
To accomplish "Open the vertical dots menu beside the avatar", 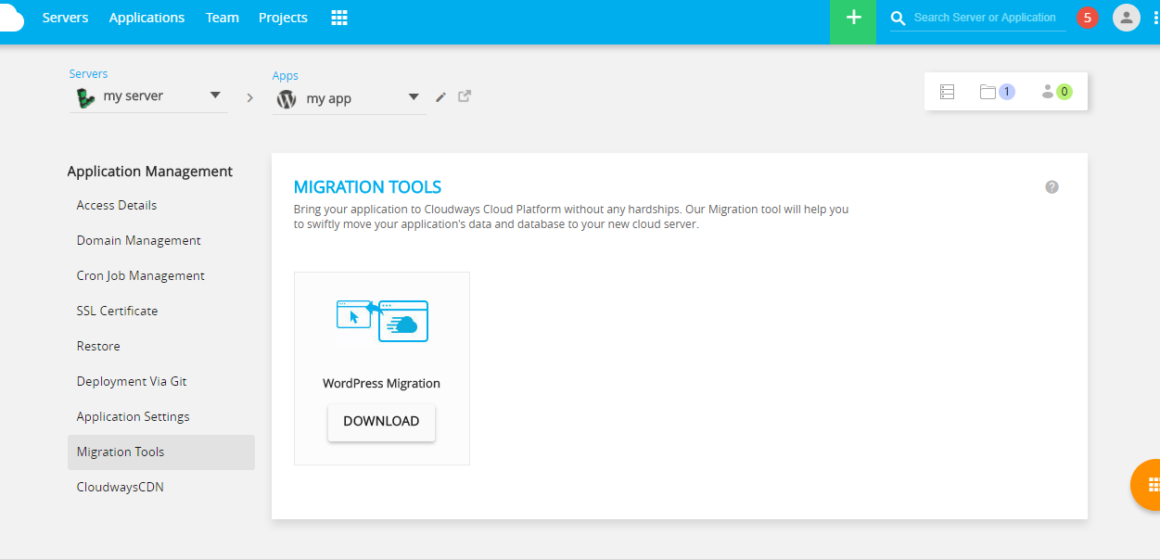I will pos(1156,18).
